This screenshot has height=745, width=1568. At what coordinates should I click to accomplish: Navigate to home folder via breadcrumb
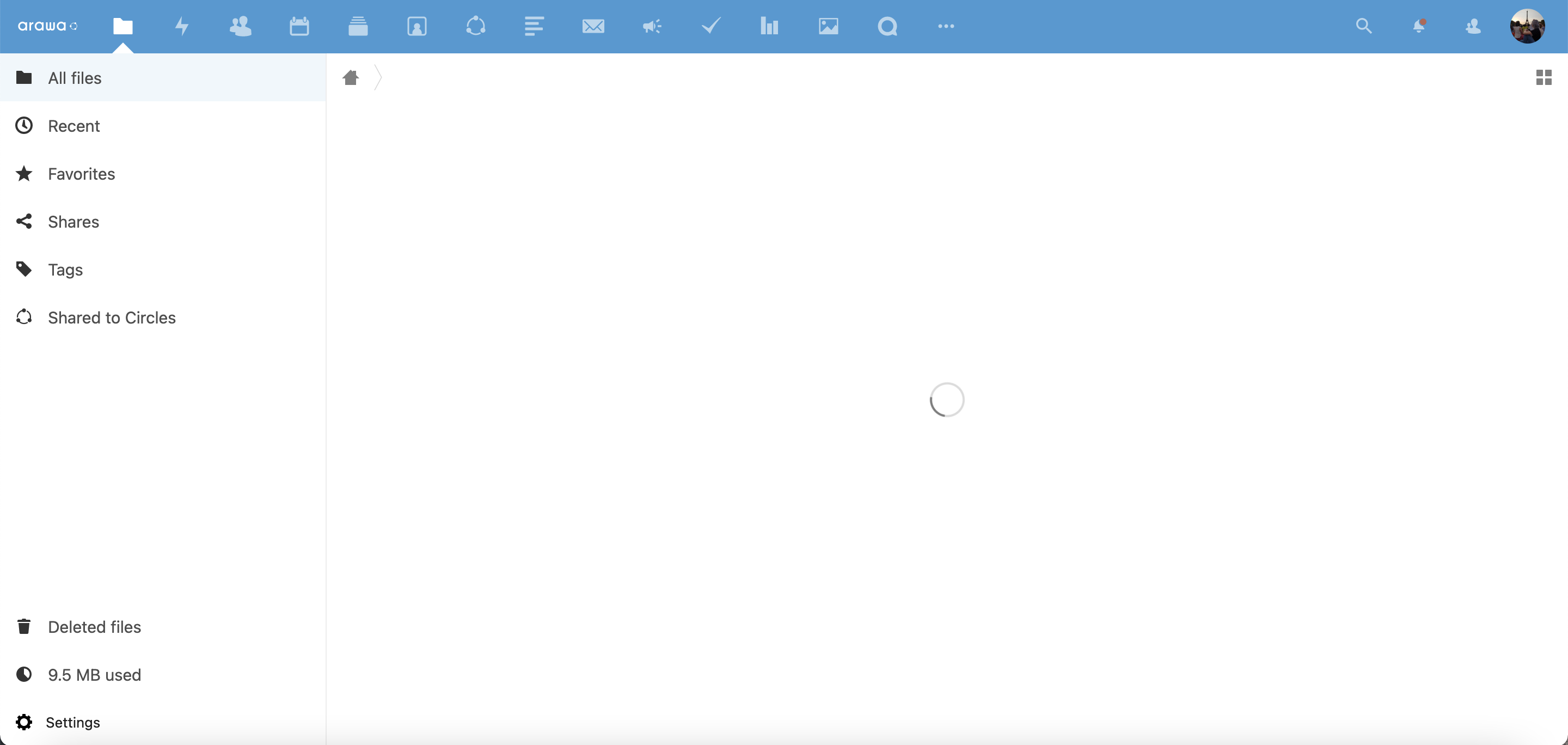[x=350, y=78]
